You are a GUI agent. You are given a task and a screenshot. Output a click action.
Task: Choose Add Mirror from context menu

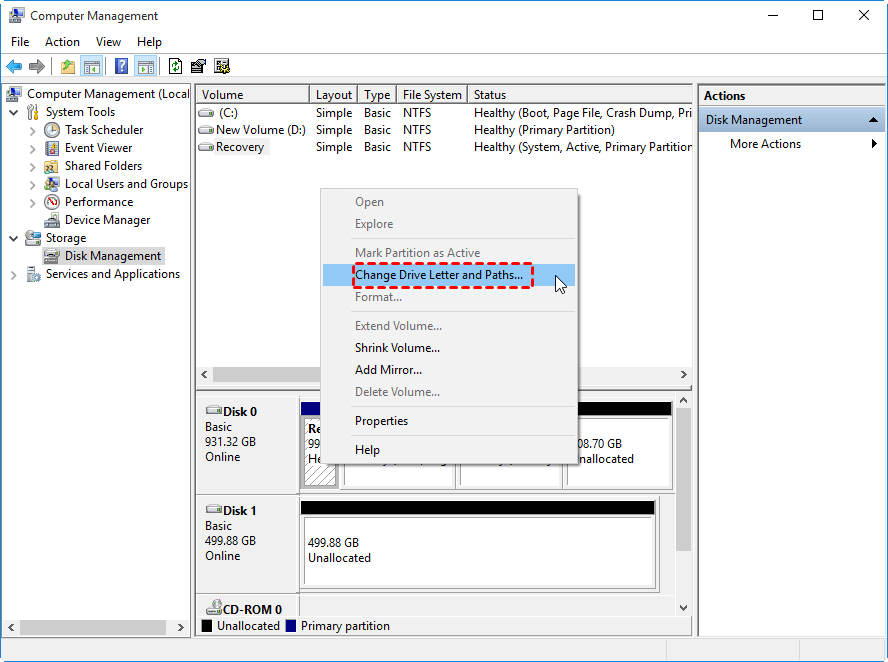pyautogui.click(x=449, y=370)
